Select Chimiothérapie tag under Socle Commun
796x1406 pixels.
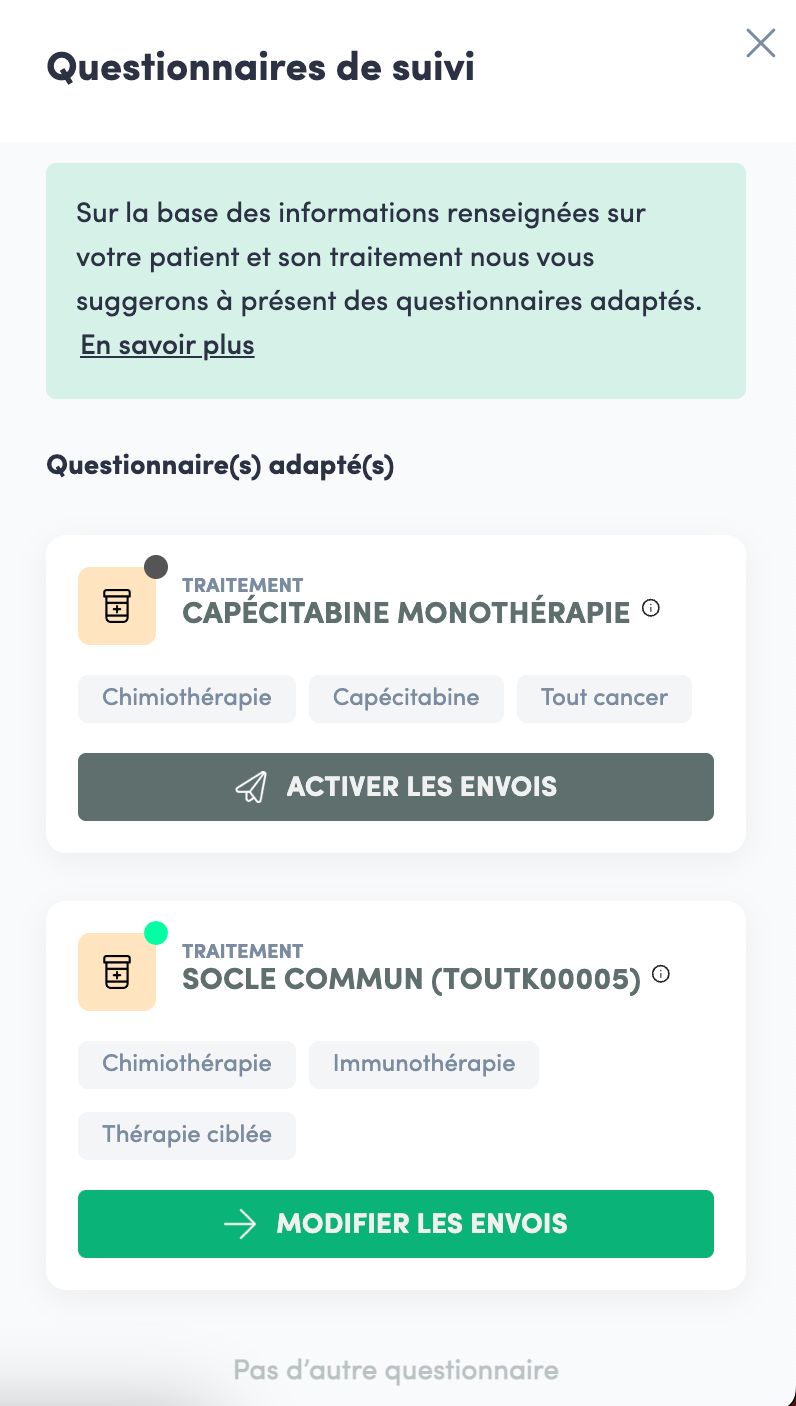(187, 1064)
